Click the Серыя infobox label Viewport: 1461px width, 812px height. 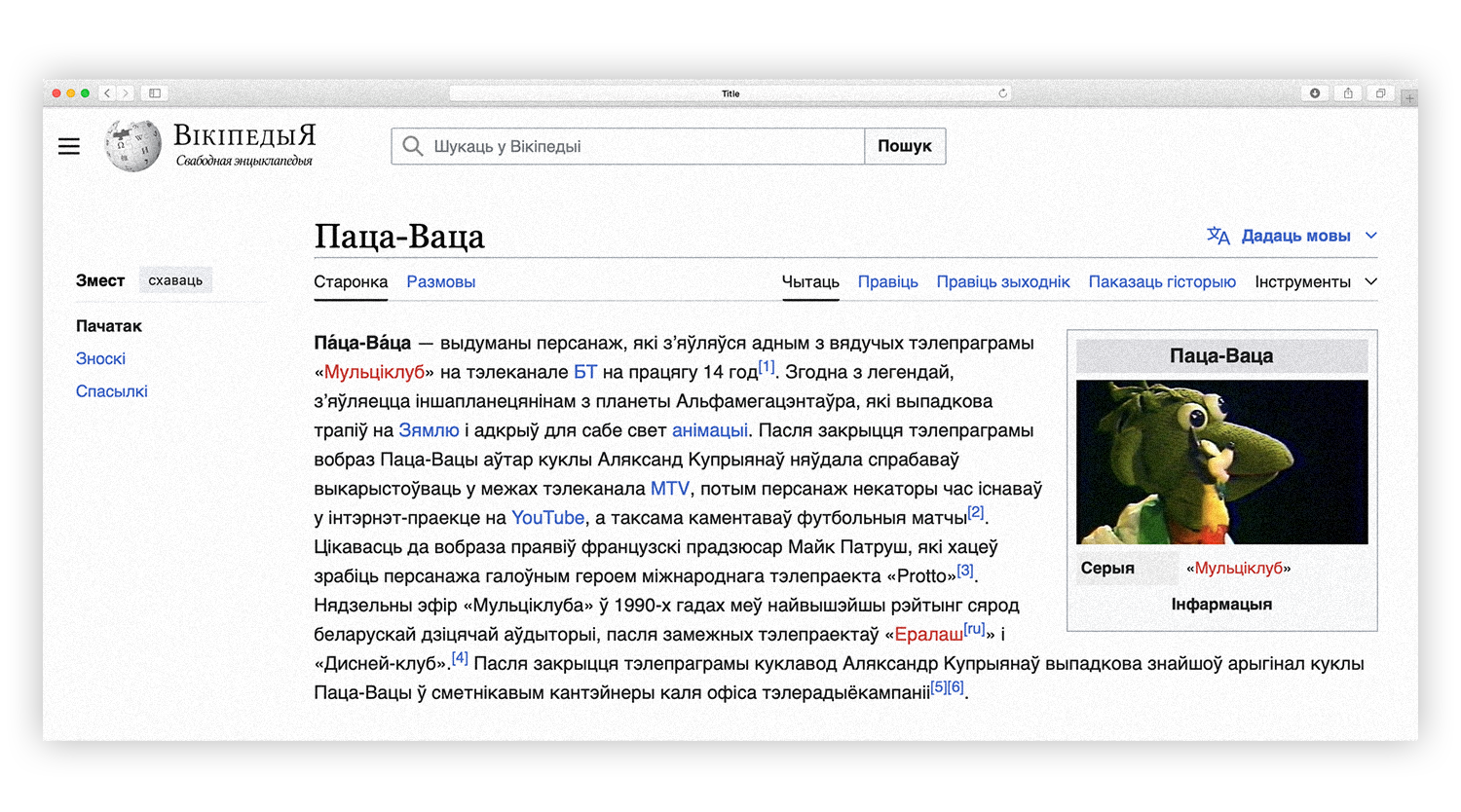pos(1107,568)
